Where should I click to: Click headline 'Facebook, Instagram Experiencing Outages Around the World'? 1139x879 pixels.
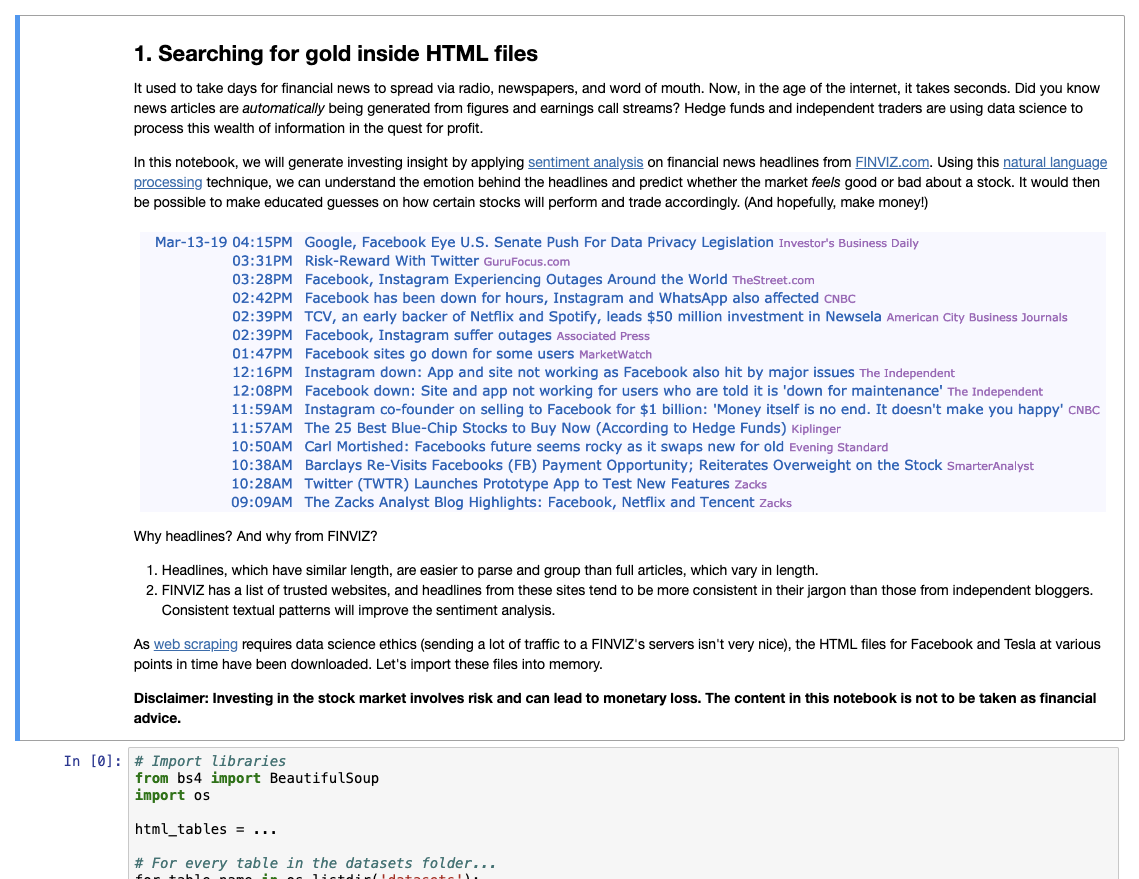click(x=516, y=280)
